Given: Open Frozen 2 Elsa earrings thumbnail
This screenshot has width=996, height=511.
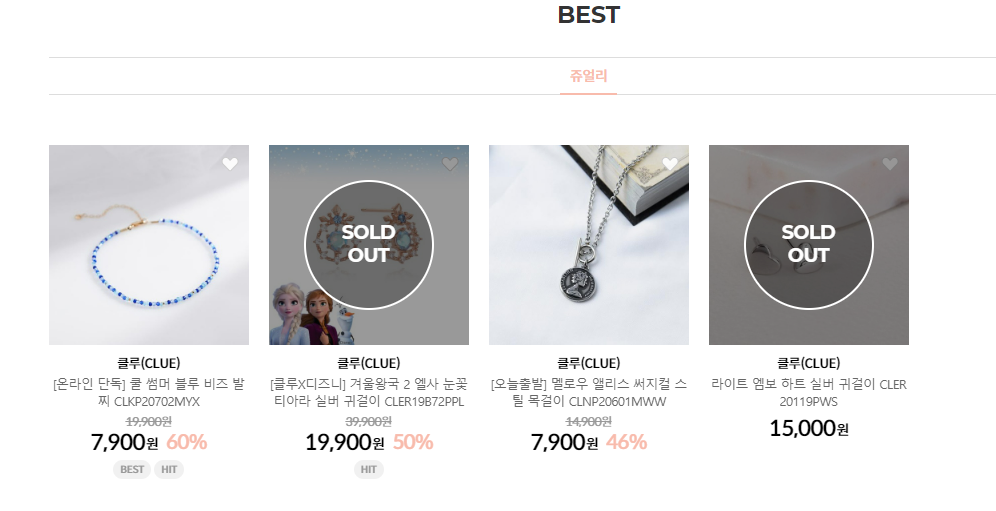Looking at the screenshot, I should click(369, 245).
